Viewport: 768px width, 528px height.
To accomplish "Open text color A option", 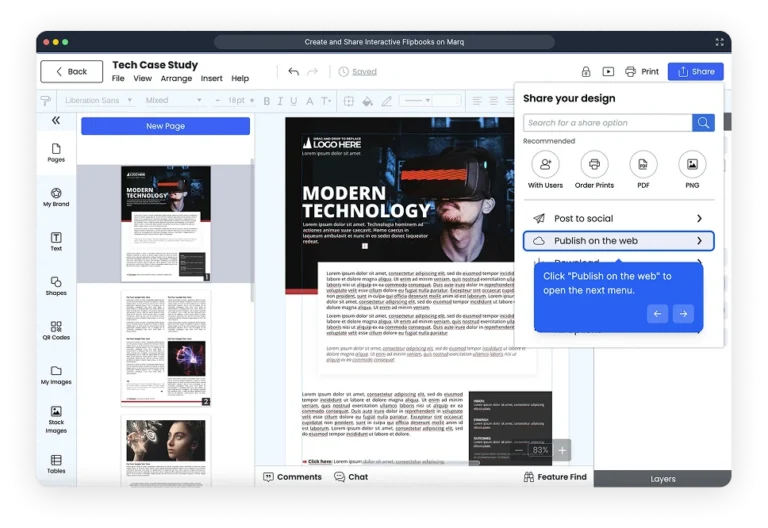I will tap(310, 101).
